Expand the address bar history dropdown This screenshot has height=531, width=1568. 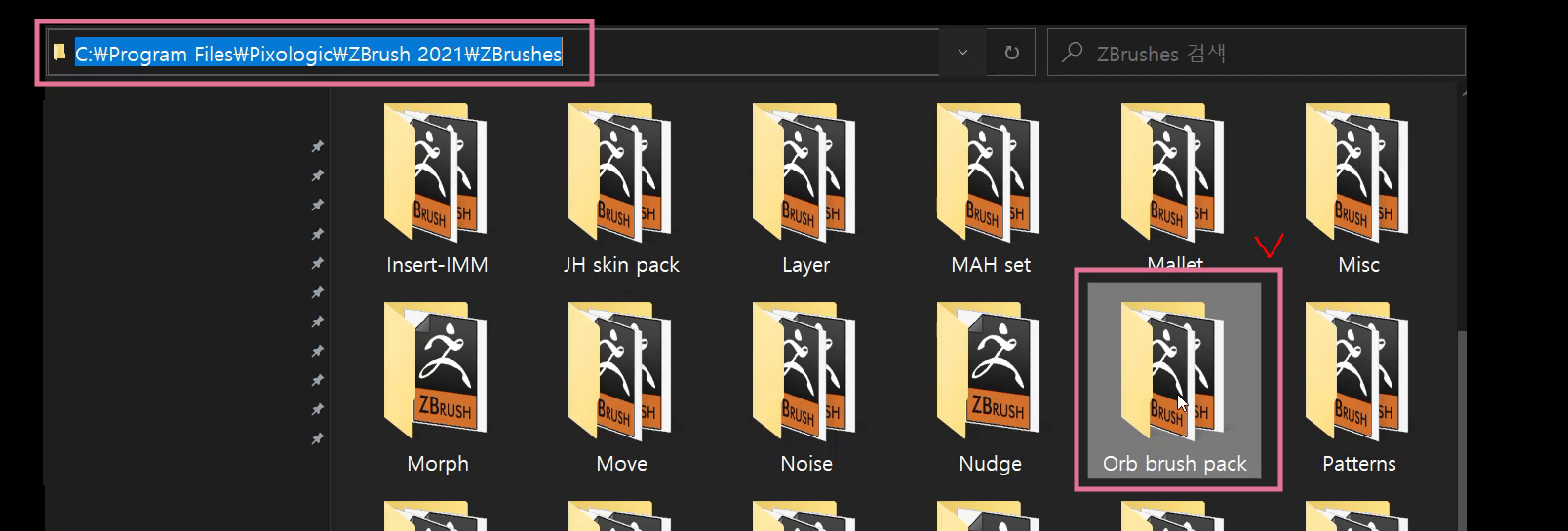click(x=962, y=53)
